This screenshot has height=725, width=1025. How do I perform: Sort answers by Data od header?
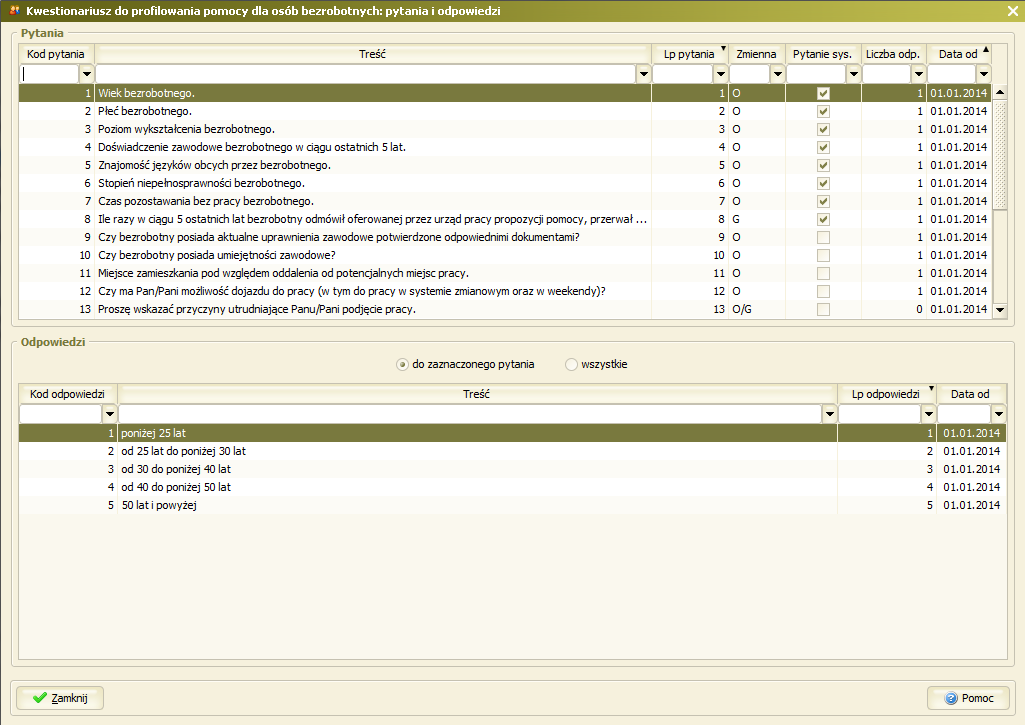(x=971, y=394)
